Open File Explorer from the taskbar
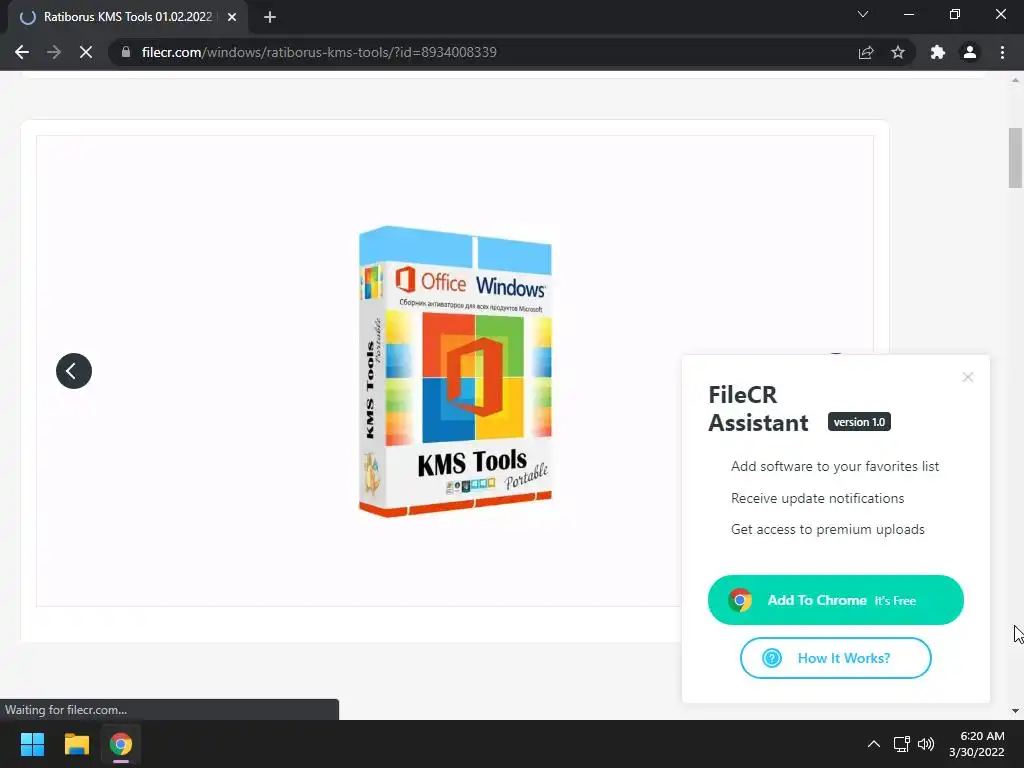 click(x=76, y=744)
